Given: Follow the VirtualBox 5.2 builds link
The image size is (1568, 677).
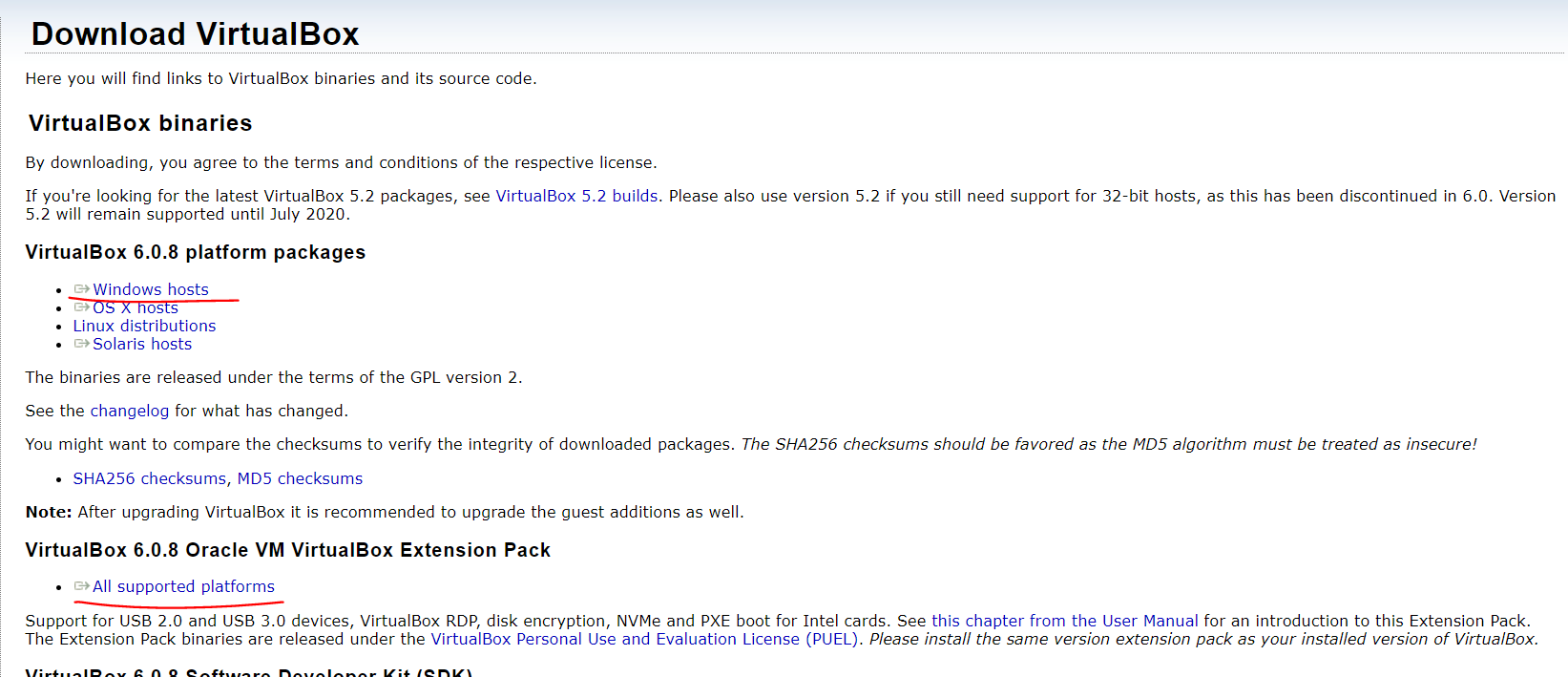Looking at the screenshot, I should pyautogui.click(x=576, y=196).
